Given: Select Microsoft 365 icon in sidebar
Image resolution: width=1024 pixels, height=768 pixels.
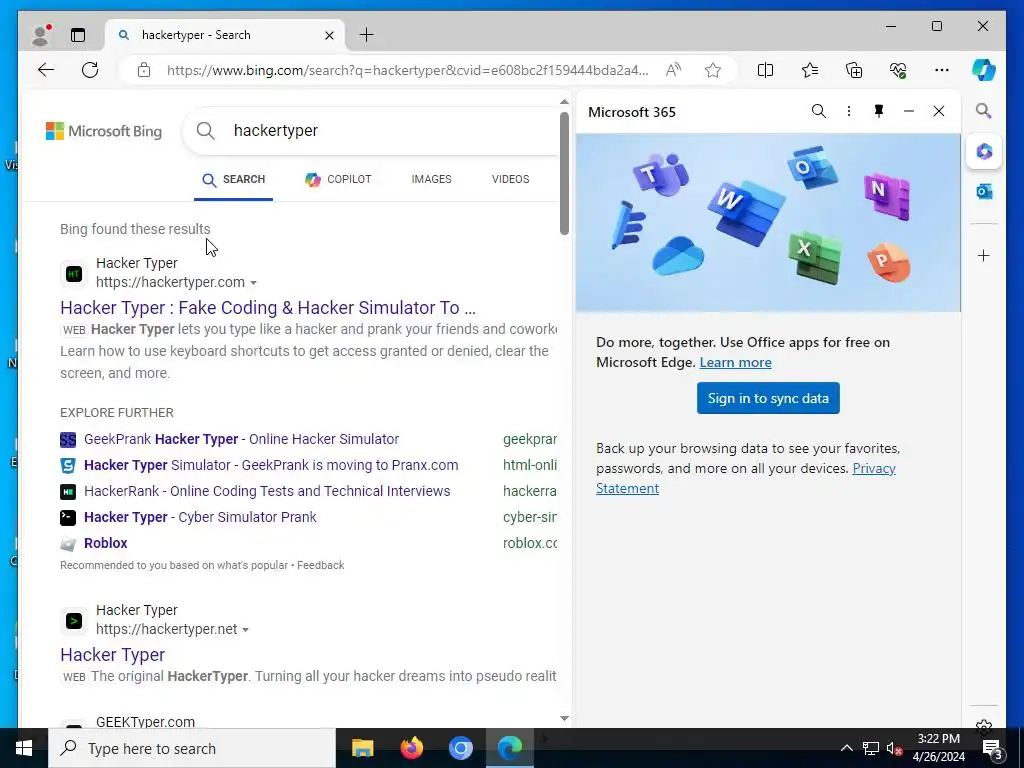Looking at the screenshot, I should tap(984, 152).
